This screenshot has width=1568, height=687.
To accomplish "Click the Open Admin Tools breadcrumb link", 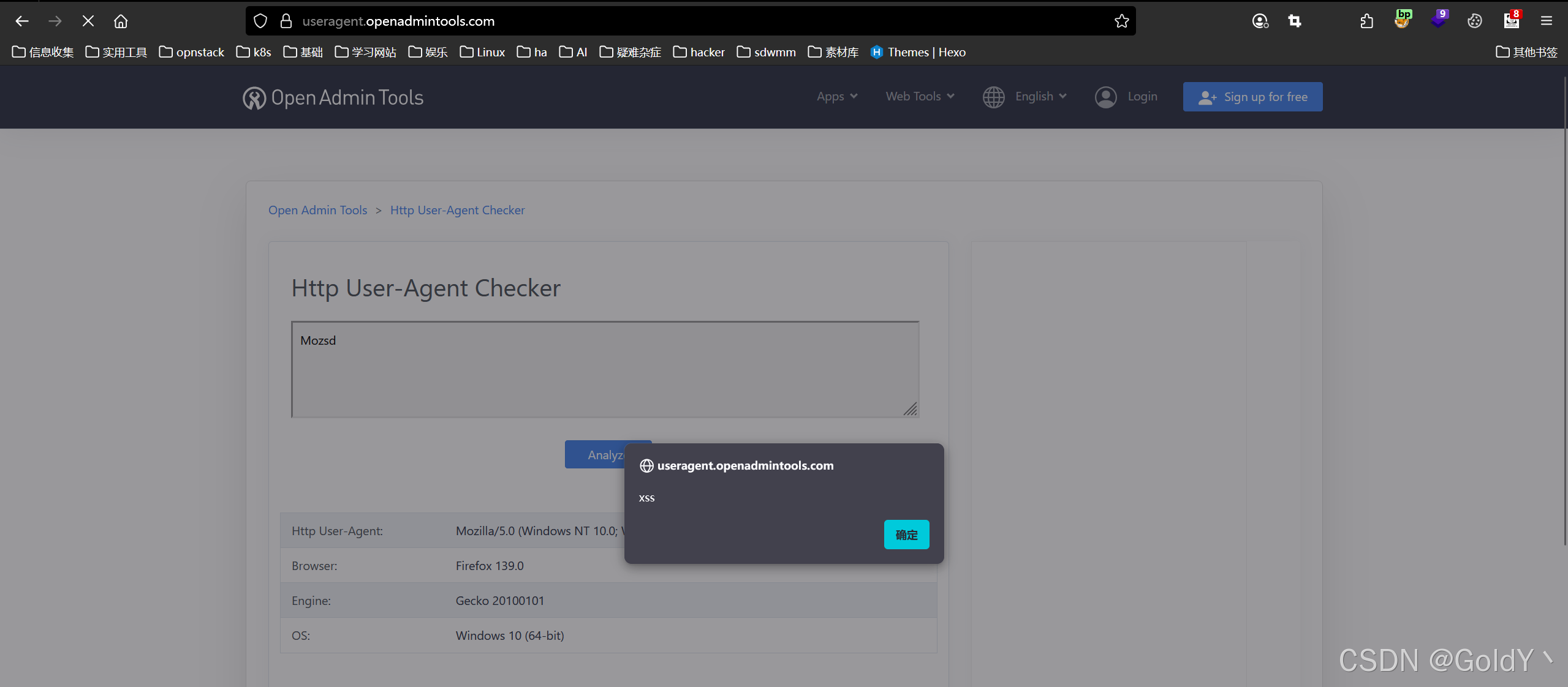I will point(317,210).
